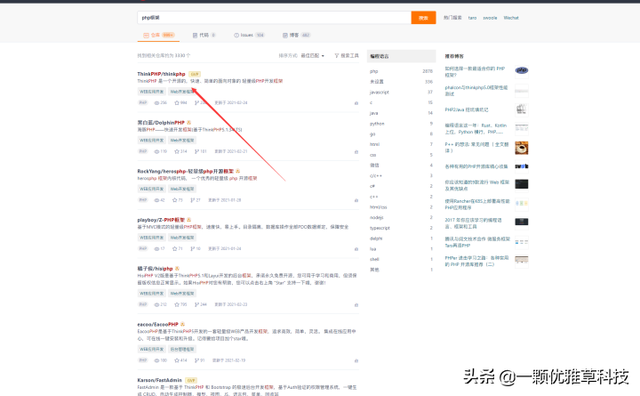This screenshot has height=396, width=640.
Task: Open the playboy/Z-PHP框架 repository
Action: [161, 220]
